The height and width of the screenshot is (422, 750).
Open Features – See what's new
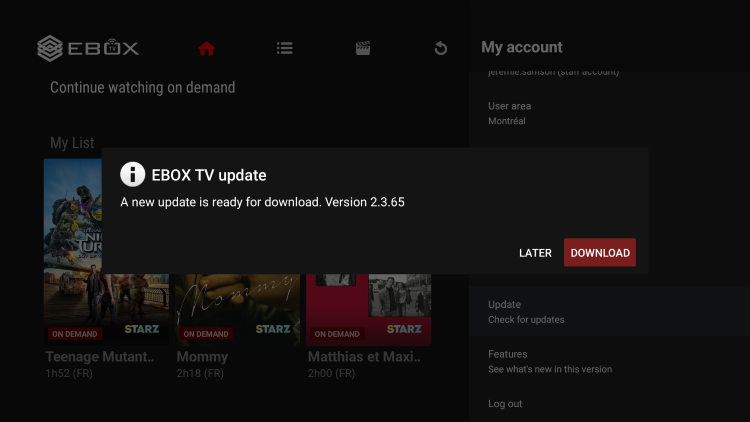point(549,361)
